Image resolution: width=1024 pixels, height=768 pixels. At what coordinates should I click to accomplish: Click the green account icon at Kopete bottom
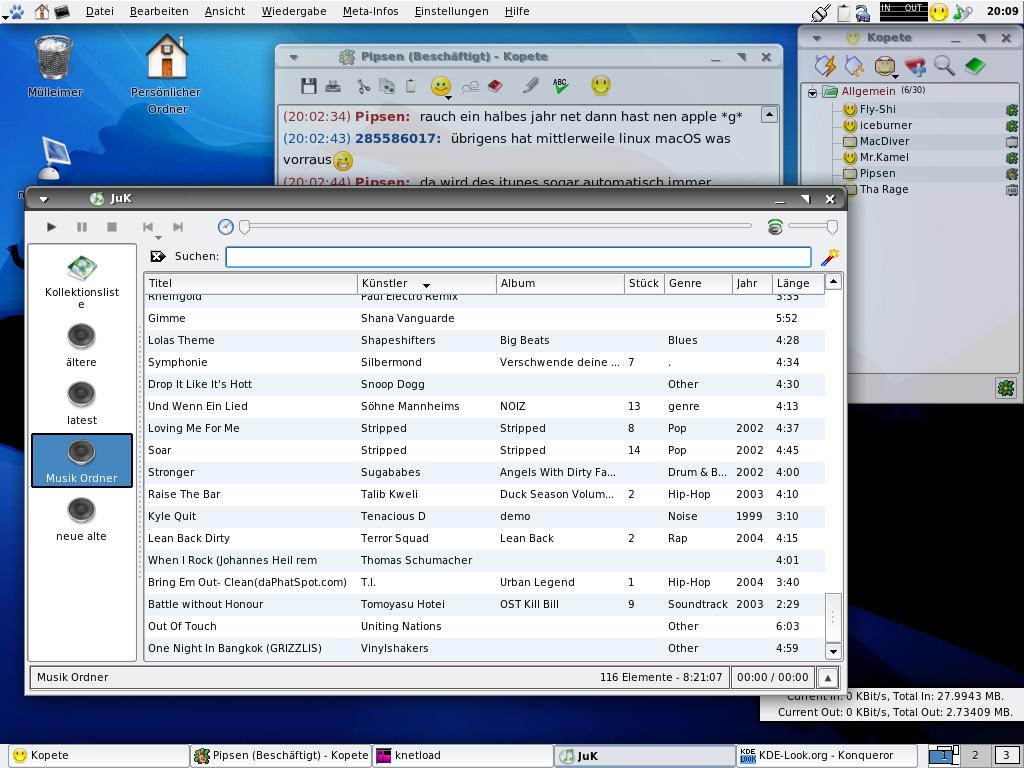1006,389
